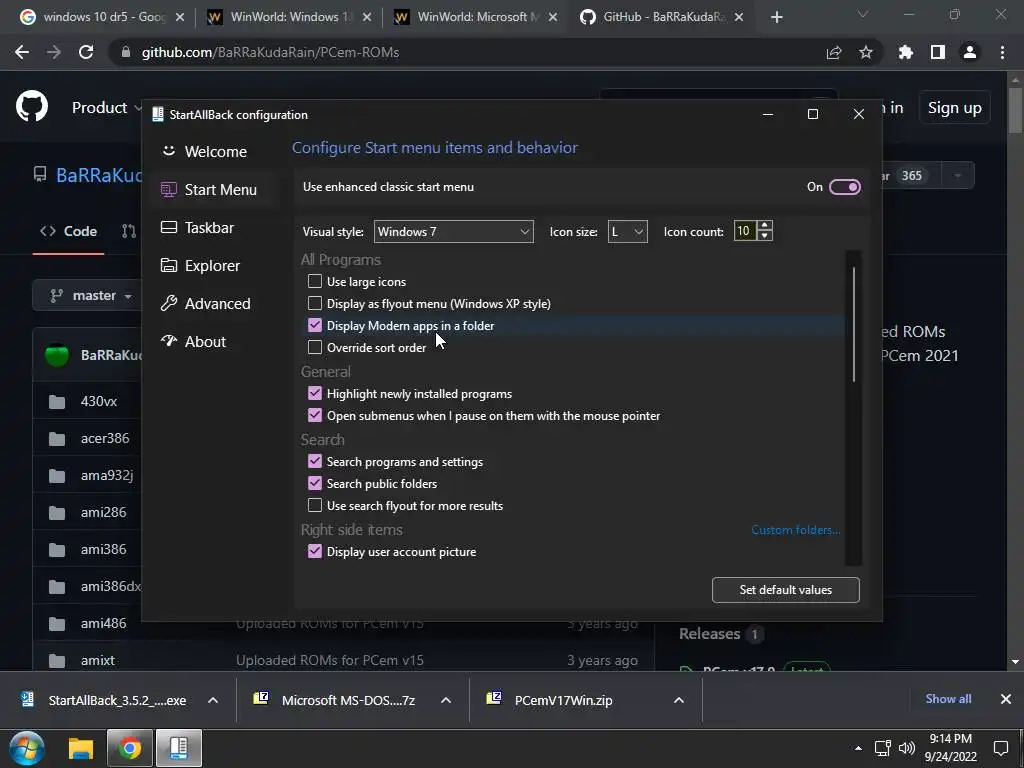
Task: Open the PCemV17Win.zip download item
Action: tap(563, 700)
